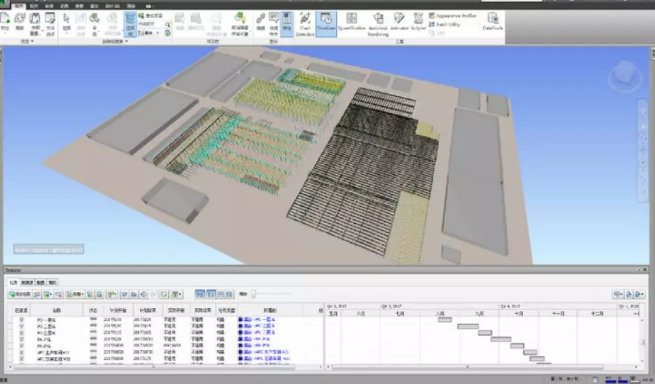The width and height of the screenshot is (655, 385).
Task: Toggle the TimeLiner tool in ribbon
Action: click(326, 24)
